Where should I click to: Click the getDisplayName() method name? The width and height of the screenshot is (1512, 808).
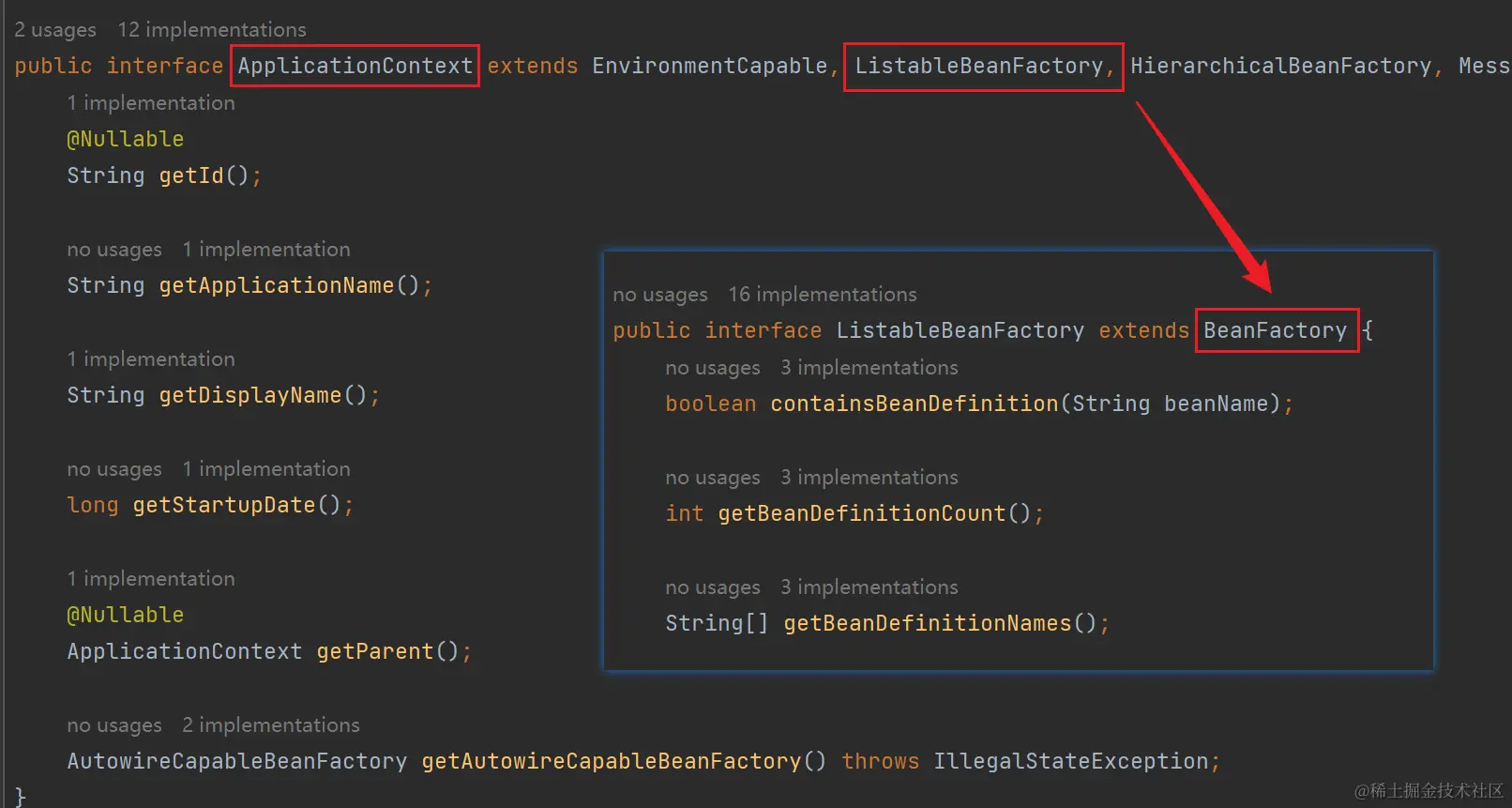[249, 395]
